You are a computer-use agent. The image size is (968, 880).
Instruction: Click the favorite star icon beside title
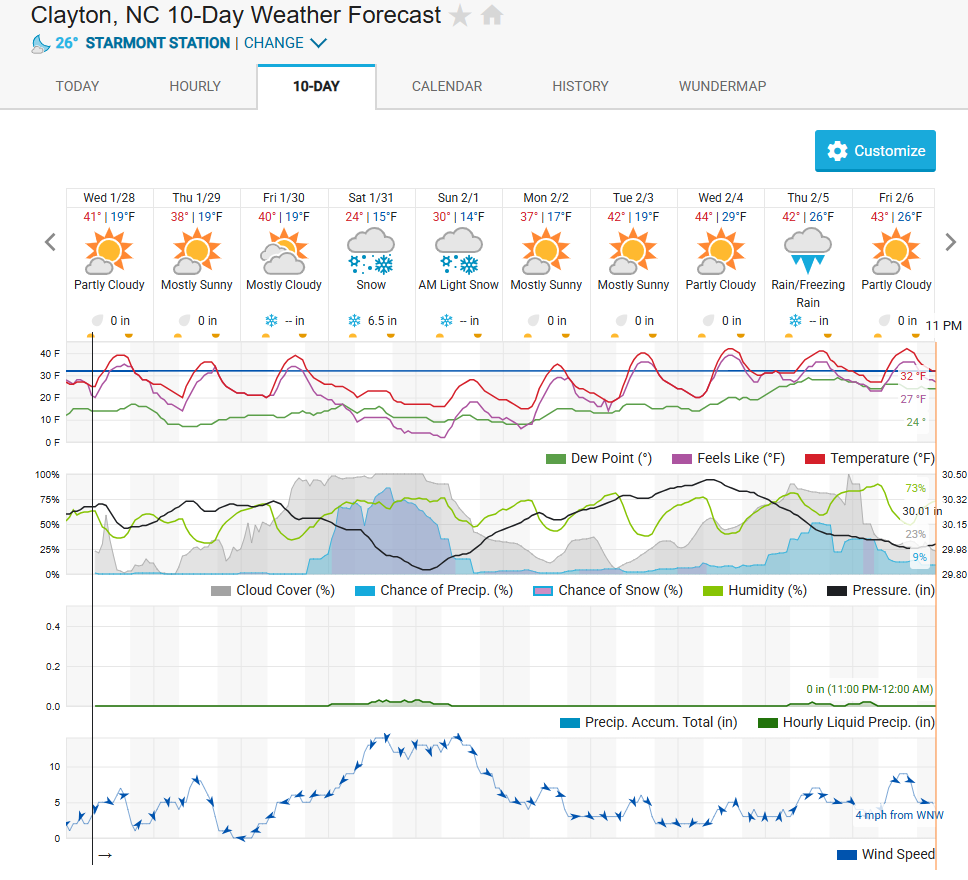pyautogui.click(x=459, y=16)
